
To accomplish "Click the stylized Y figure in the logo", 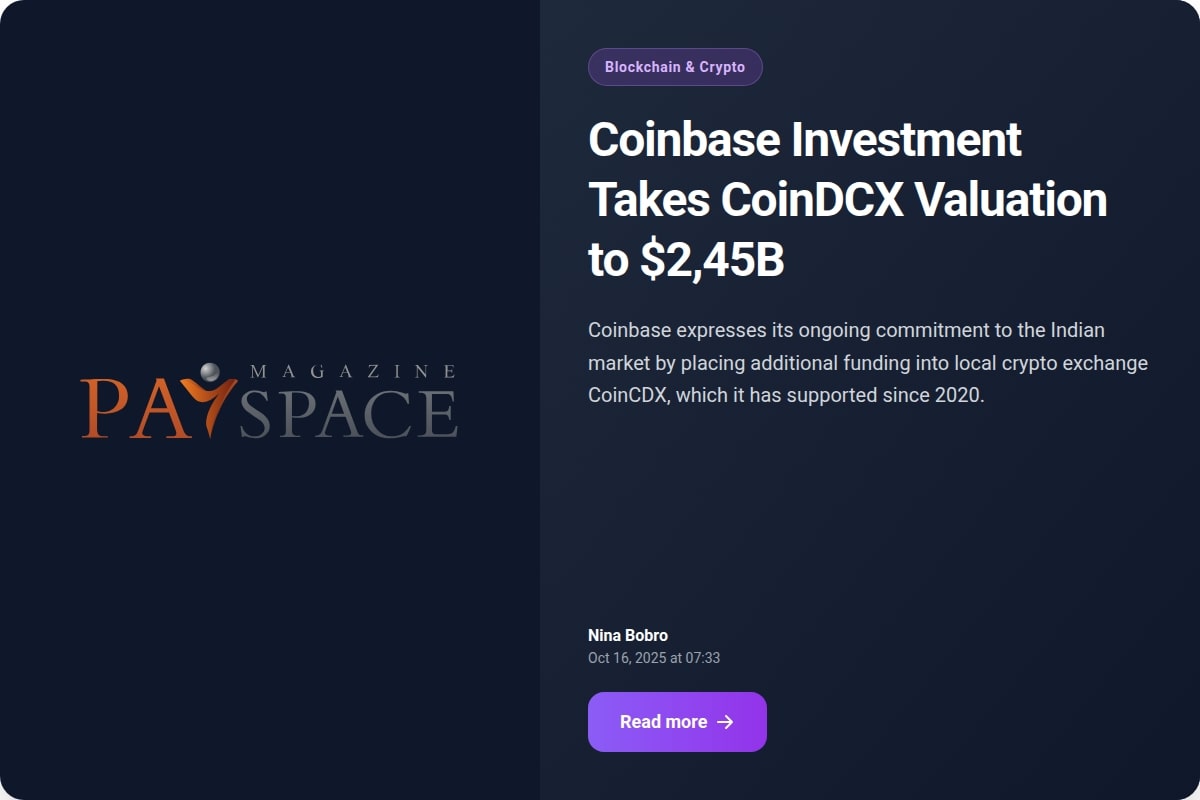I will coord(216,405).
